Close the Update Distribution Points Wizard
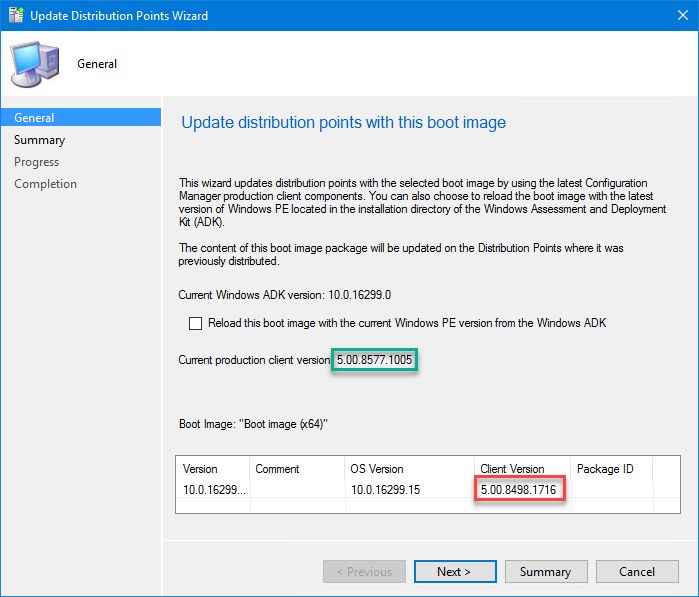This screenshot has width=699, height=597. coord(683,15)
